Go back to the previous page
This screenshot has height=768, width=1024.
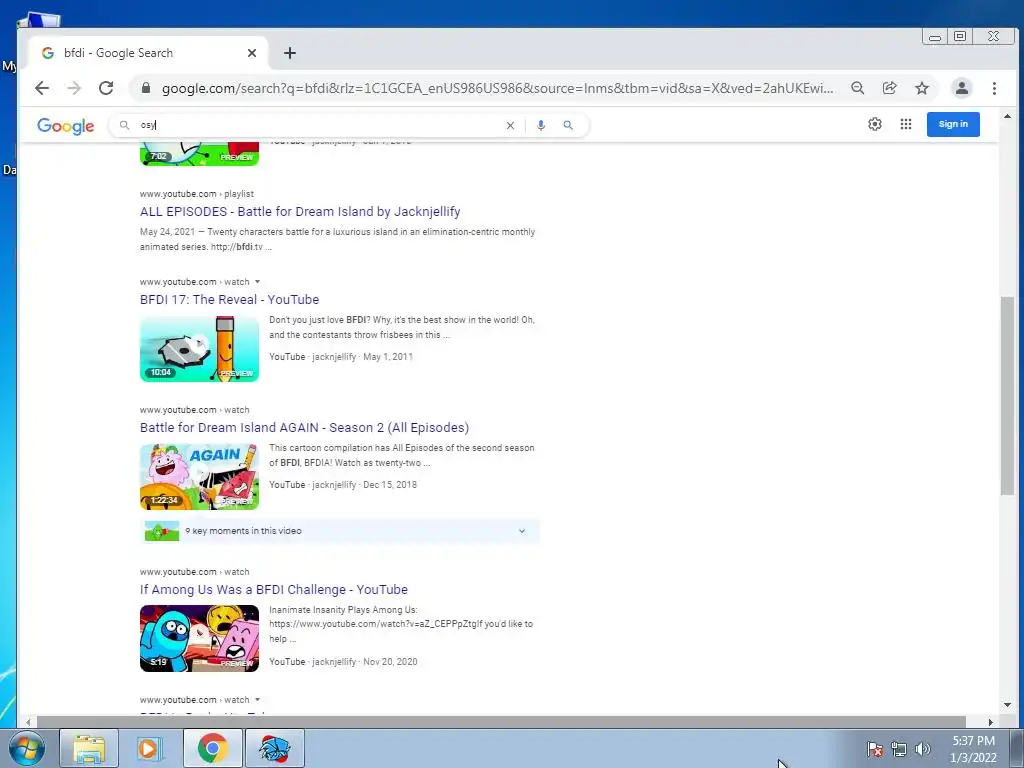(42, 88)
